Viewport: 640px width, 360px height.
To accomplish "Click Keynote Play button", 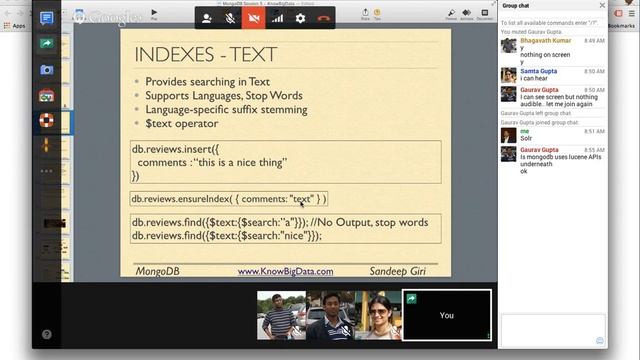I will point(154,14).
